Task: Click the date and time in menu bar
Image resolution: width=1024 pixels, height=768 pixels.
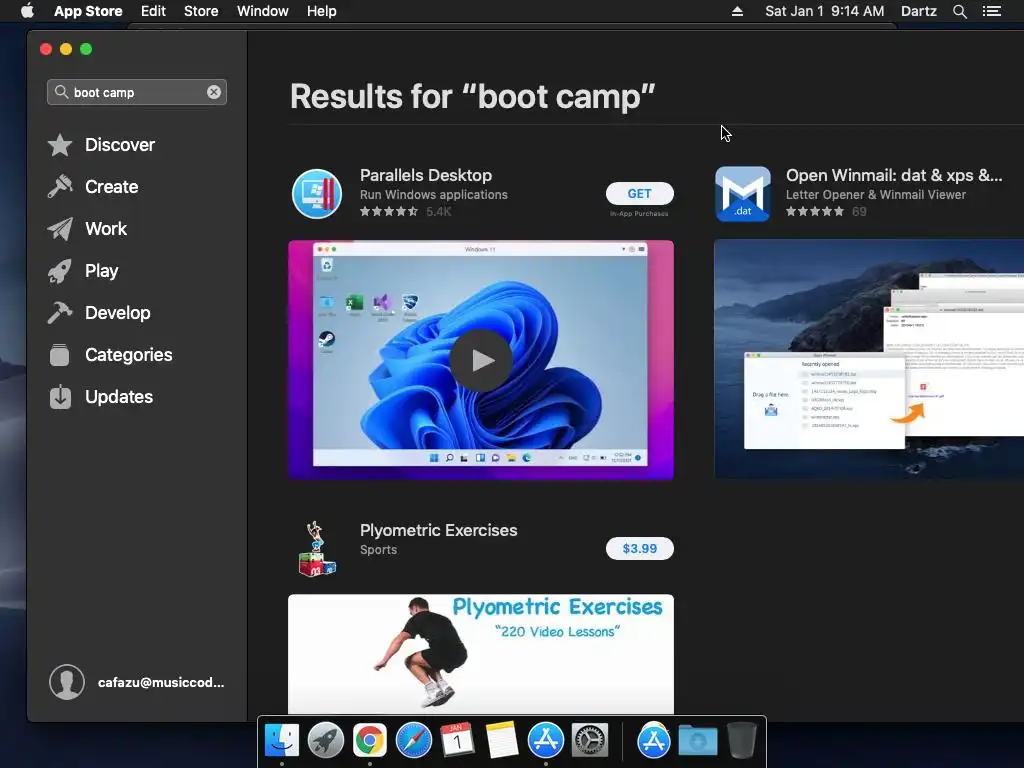Action: [824, 11]
